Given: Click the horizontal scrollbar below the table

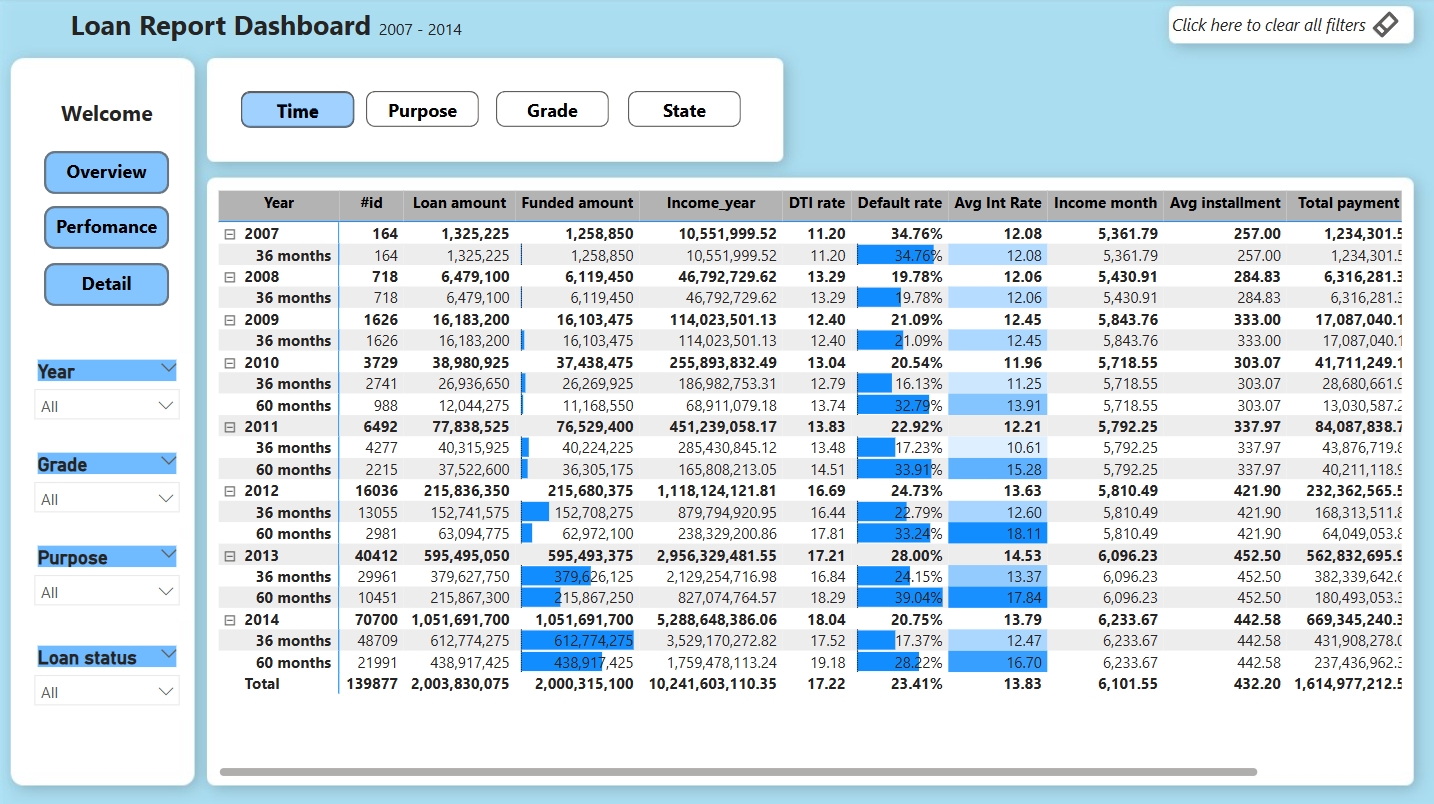Looking at the screenshot, I should tap(737, 772).
